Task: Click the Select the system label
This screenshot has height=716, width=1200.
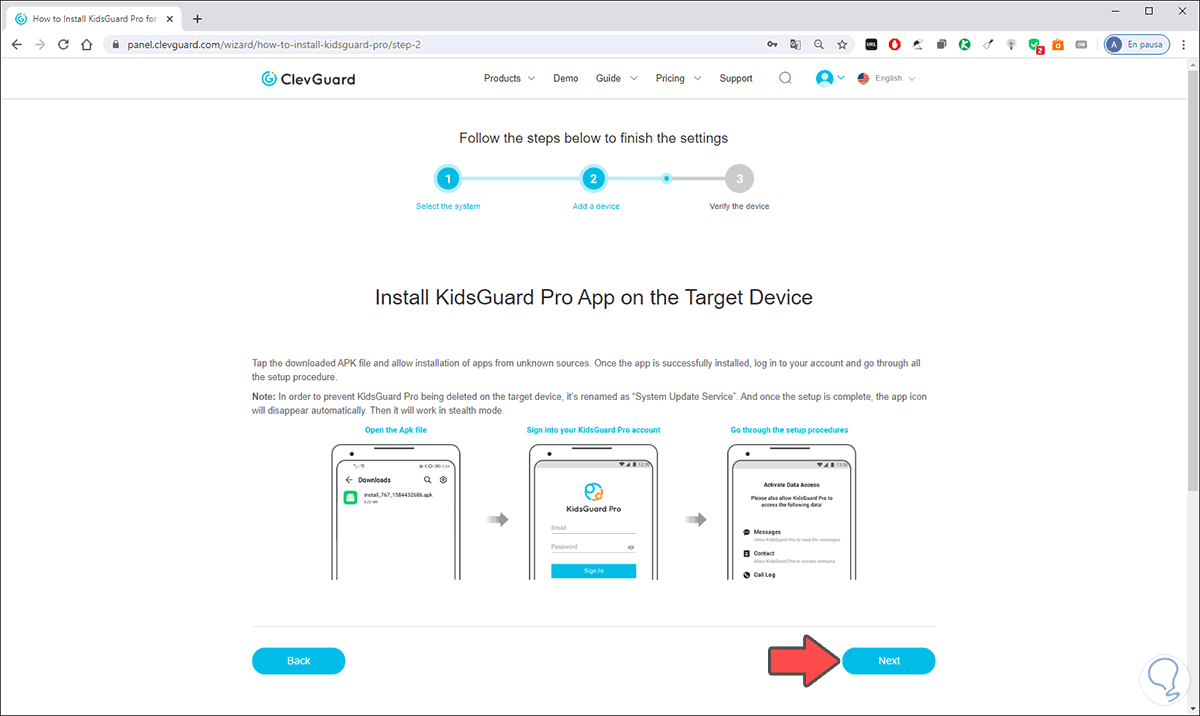Action: point(448,206)
